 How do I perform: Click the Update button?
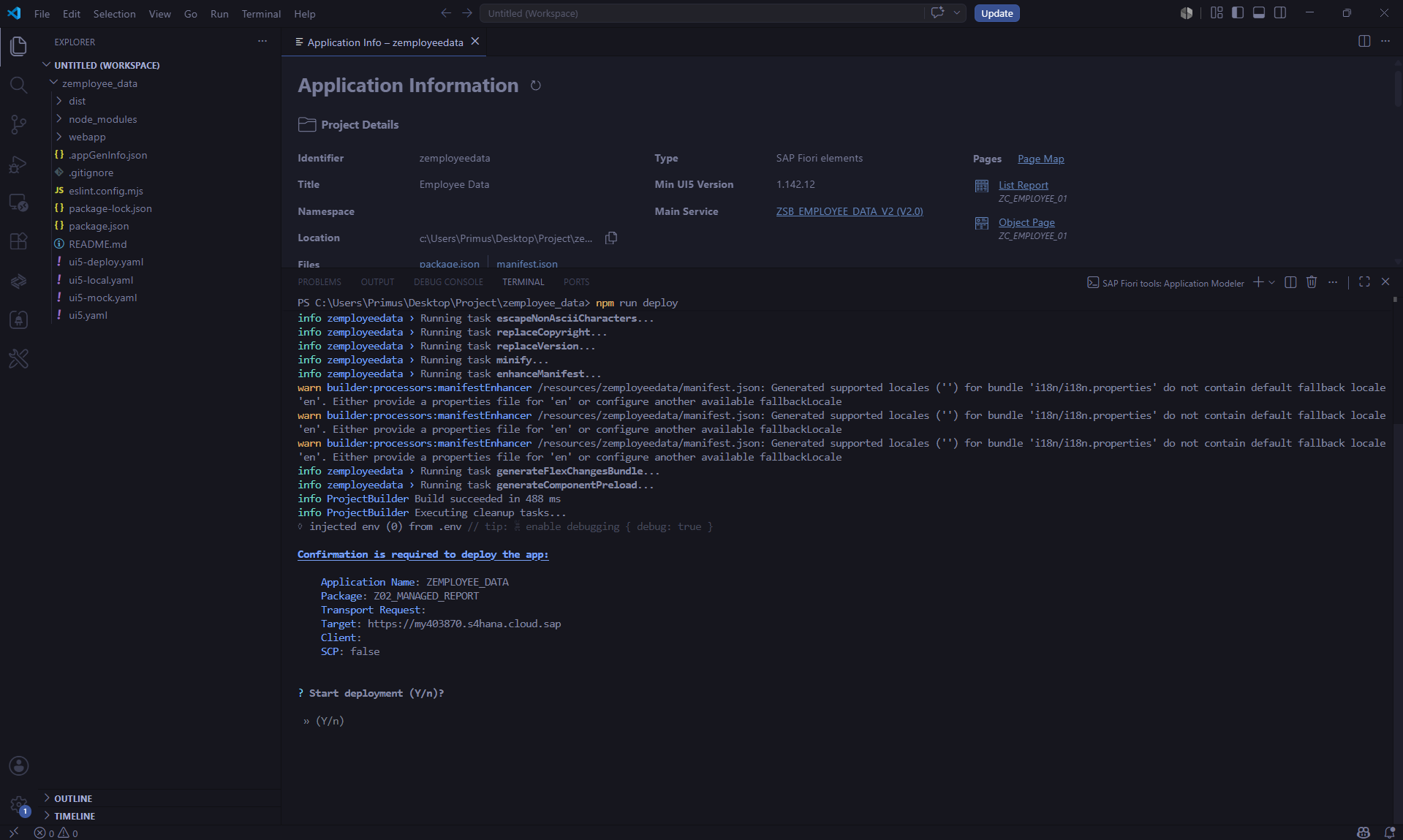pyautogui.click(x=997, y=13)
